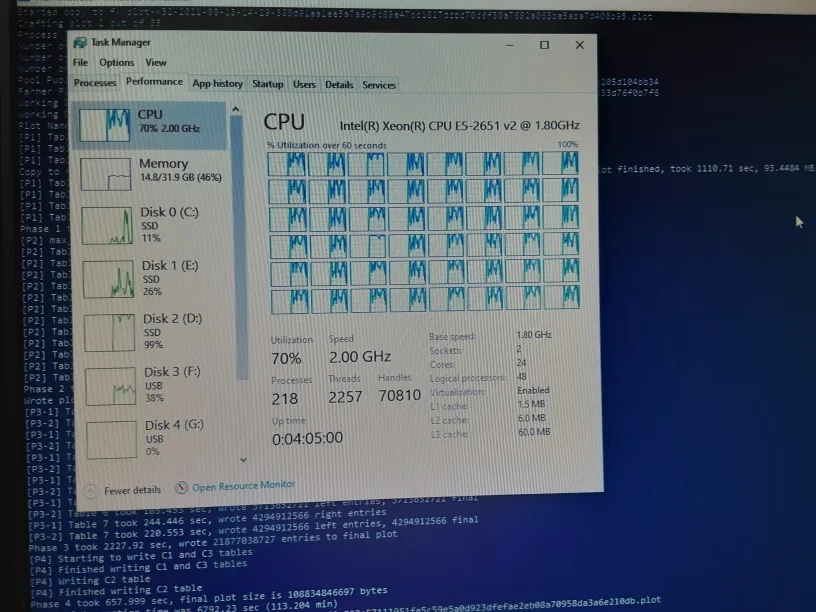Click the Disk 3 mini graph thumbnail
Viewport: 816px width, 612px height.
click(x=111, y=387)
